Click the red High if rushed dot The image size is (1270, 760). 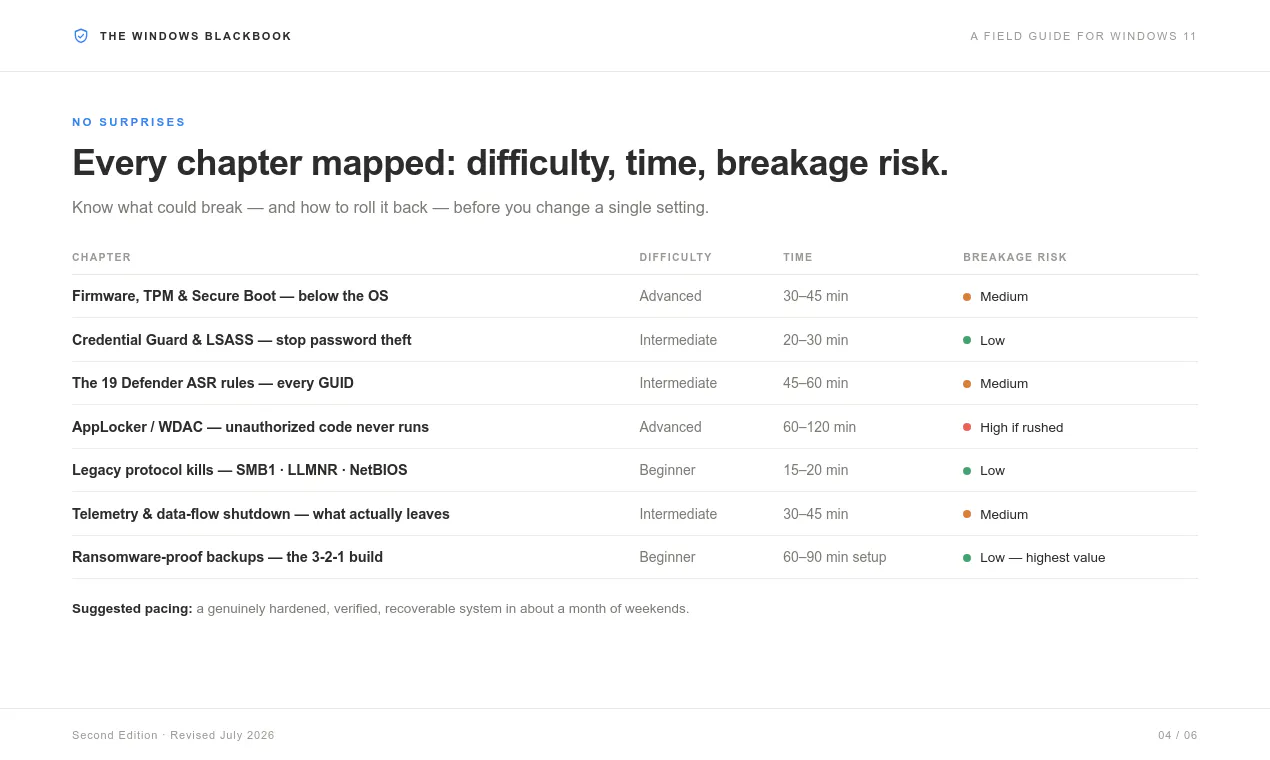[967, 427]
